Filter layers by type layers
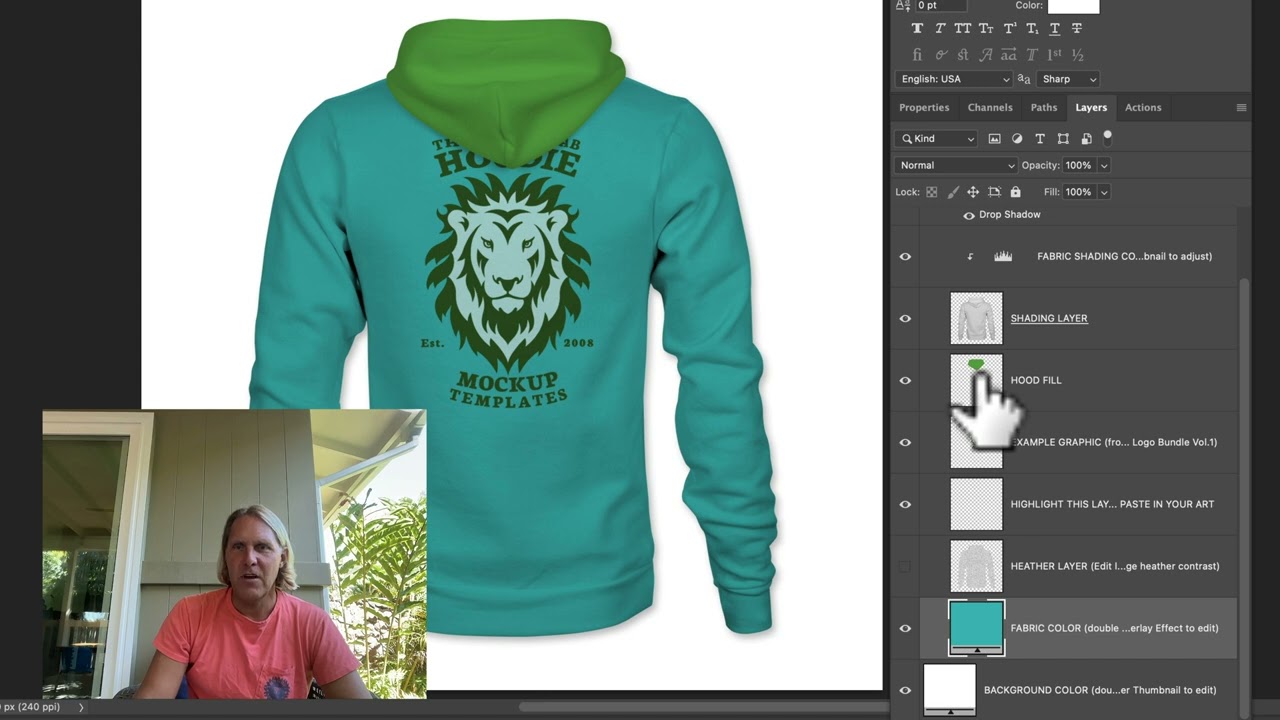This screenshot has width=1280, height=720. tap(1040, 139)
